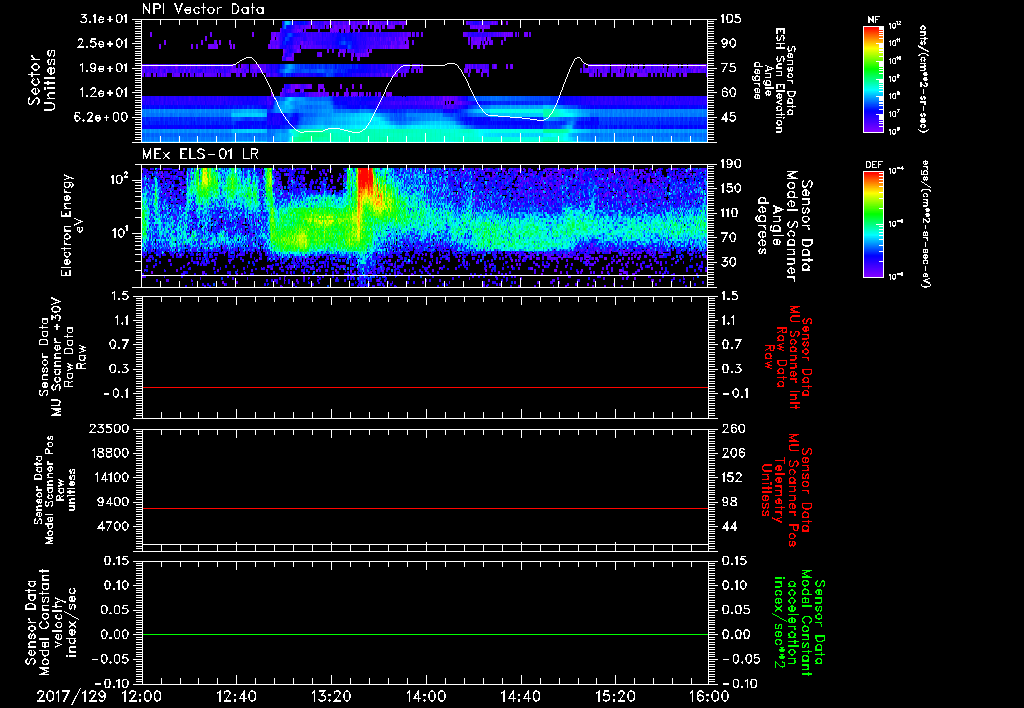Screen dimensions: 1024x708
Task: Select the red "MU Scanner Inh Raw Data" label
Action: click(788, 357)
